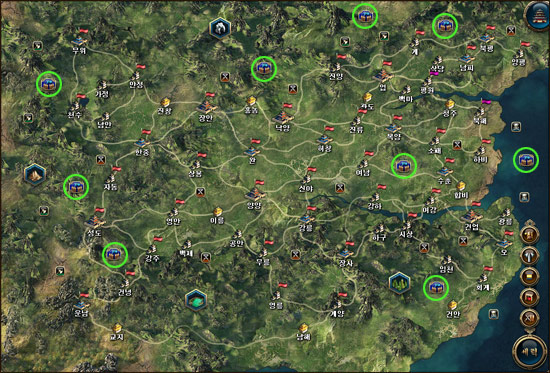Select the white tiger hexagon icon
The width and height of the screenshot is (550, 373).
[x=220, y=28]
